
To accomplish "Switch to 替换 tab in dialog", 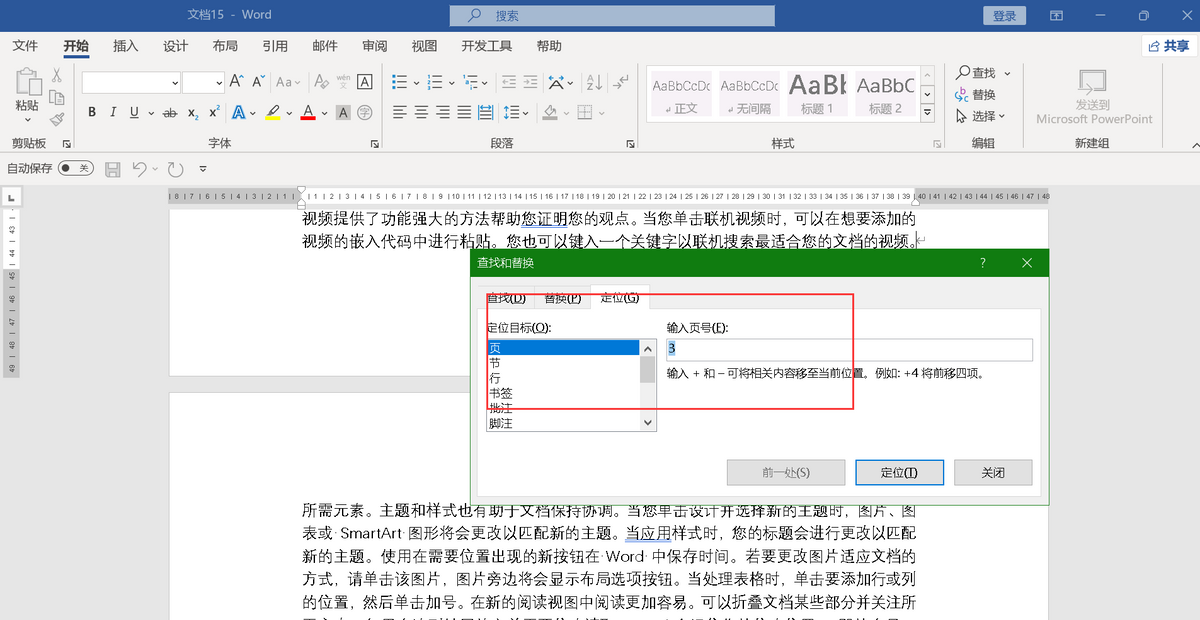I will pos(562,298).
